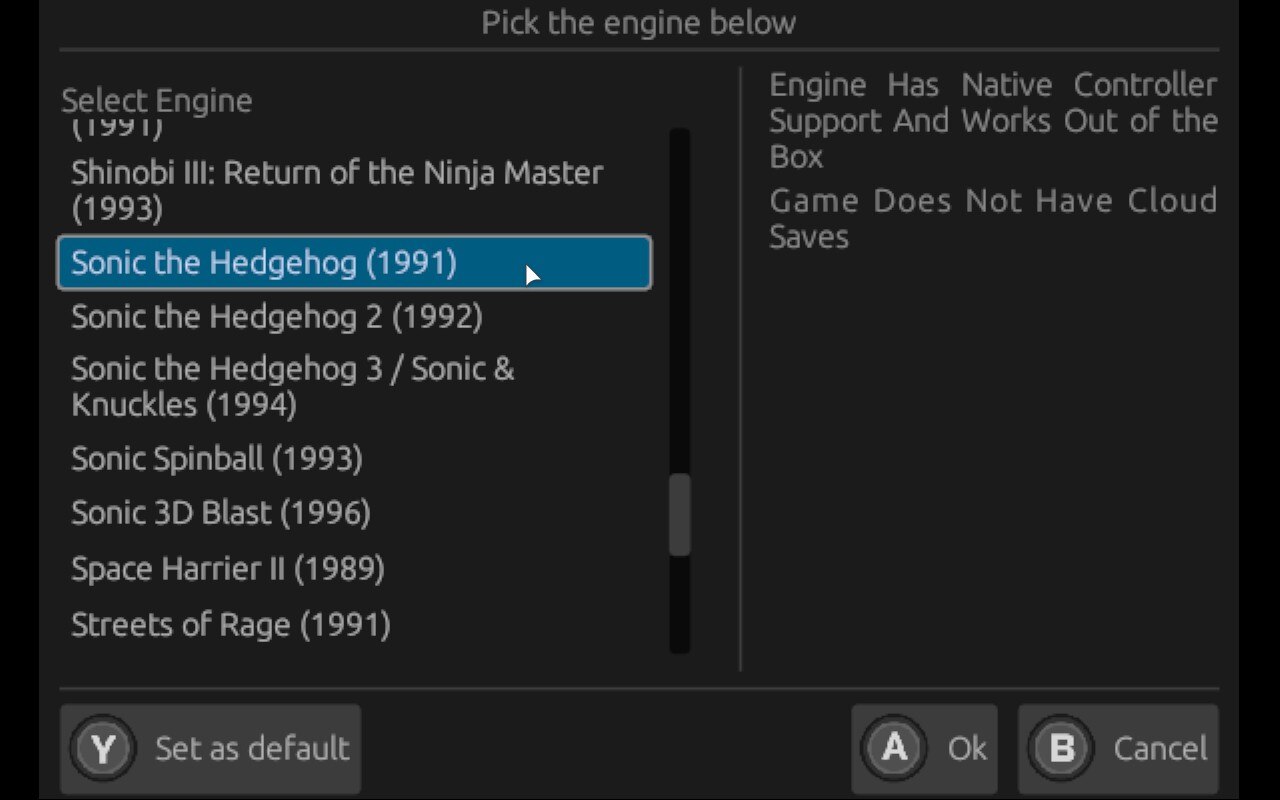Click the Select Engine label
Viewport: 1280px width, 800px height.
pos(157,101)
